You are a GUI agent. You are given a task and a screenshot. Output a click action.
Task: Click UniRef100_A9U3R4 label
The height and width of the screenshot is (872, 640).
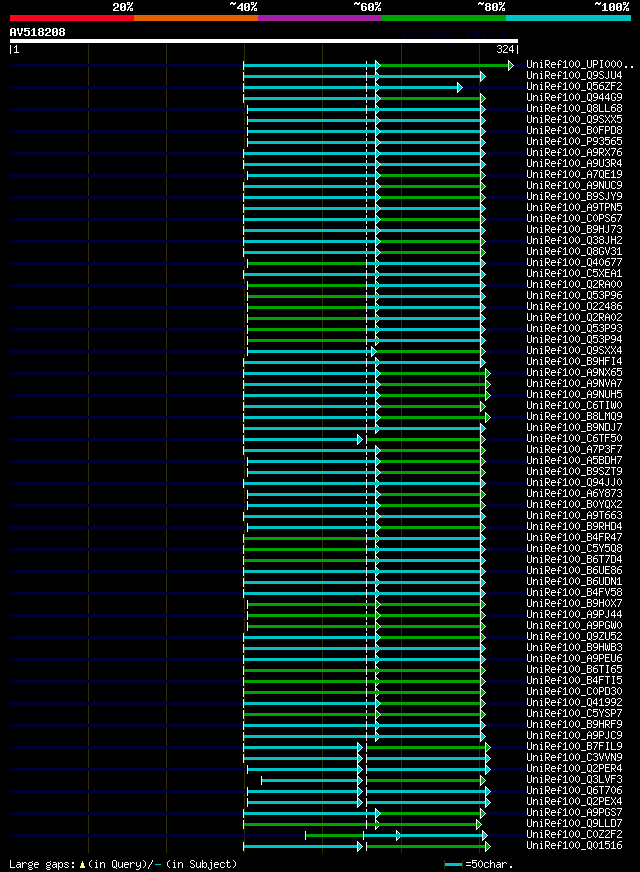pos(574,164)
